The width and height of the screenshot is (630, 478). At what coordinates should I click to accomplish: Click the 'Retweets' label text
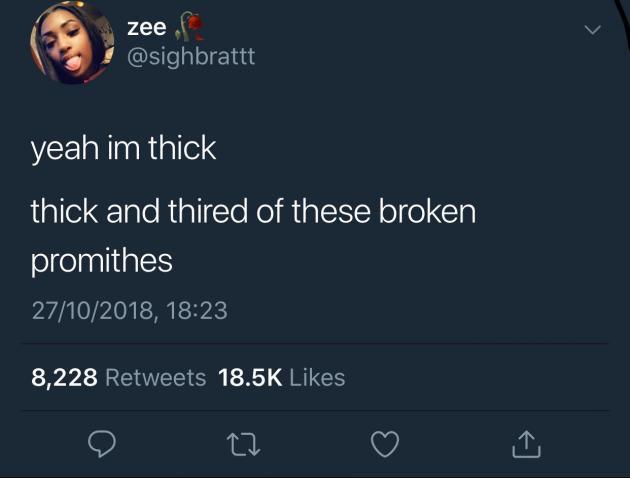(x=156, y=378)
